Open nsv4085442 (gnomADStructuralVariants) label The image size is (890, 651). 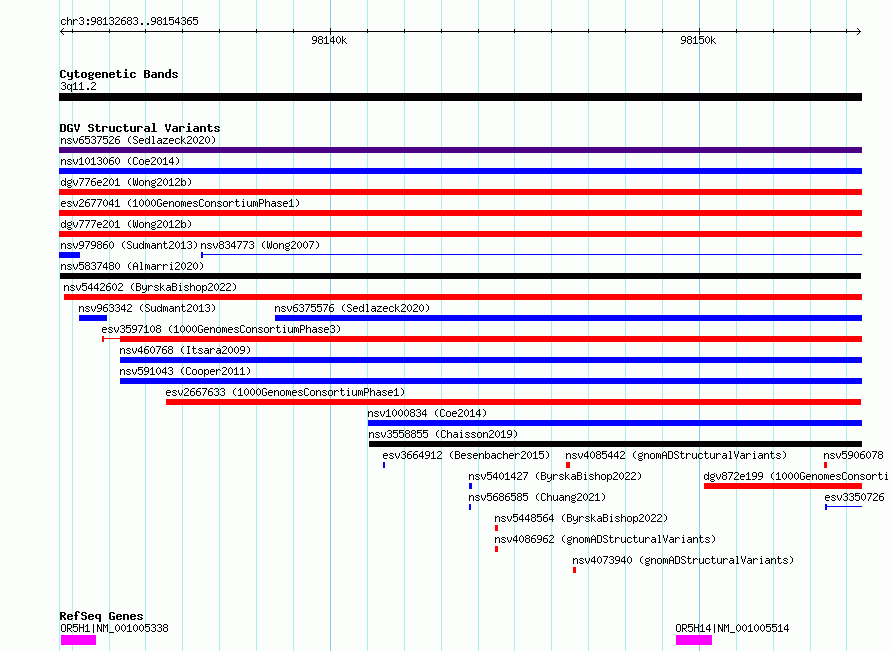[x=676, y=455]
